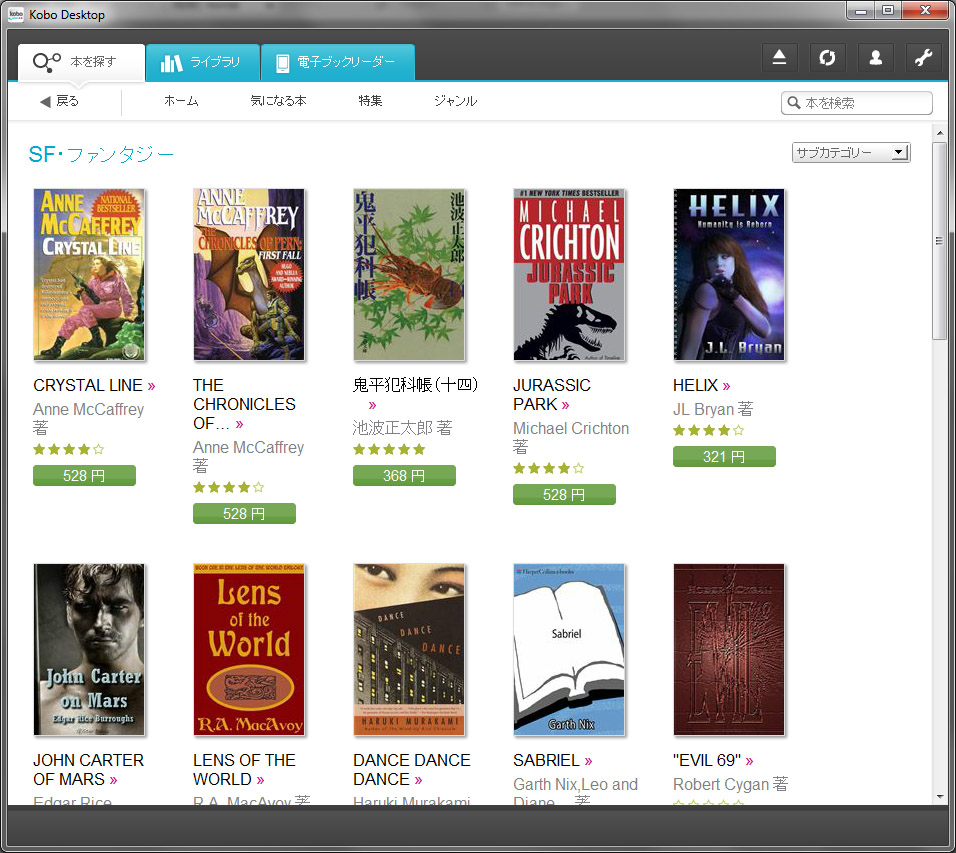Viewport: 956px width, 853px height.
Task: Open the user account icon
Action: [876, 58]
